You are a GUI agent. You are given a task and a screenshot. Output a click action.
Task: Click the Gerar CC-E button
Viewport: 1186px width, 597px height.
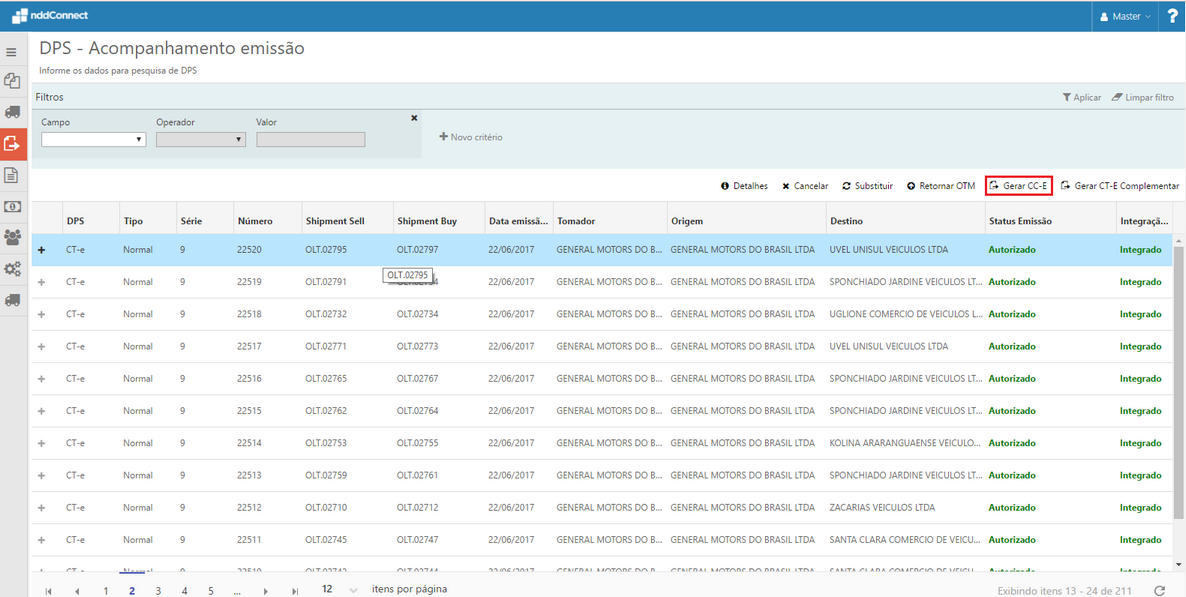1018,186
